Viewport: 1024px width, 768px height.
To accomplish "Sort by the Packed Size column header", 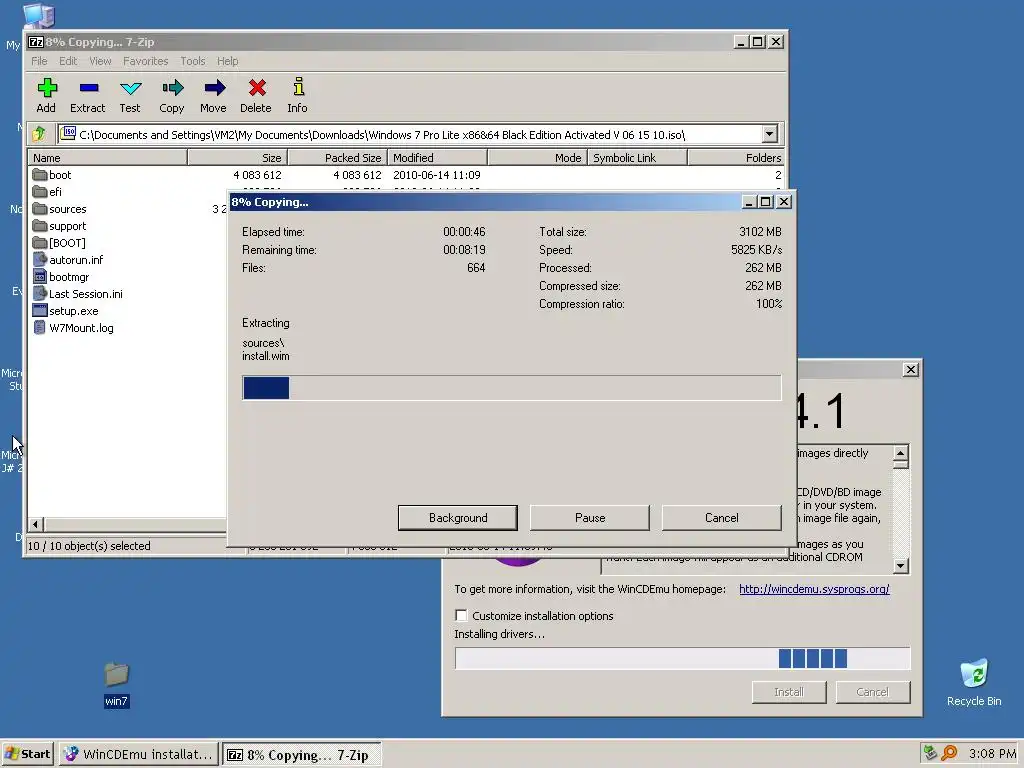I will [338, 157].
